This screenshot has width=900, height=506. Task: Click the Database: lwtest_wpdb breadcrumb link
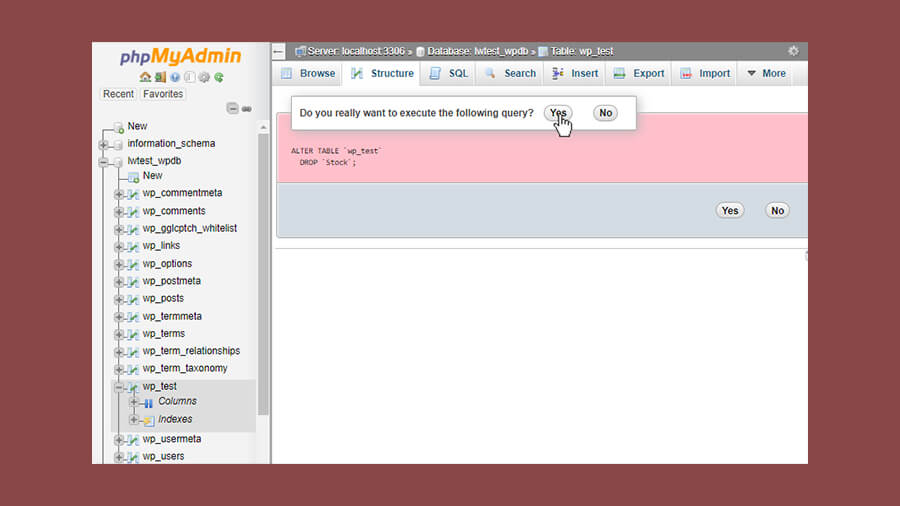[x=478, y=51]
